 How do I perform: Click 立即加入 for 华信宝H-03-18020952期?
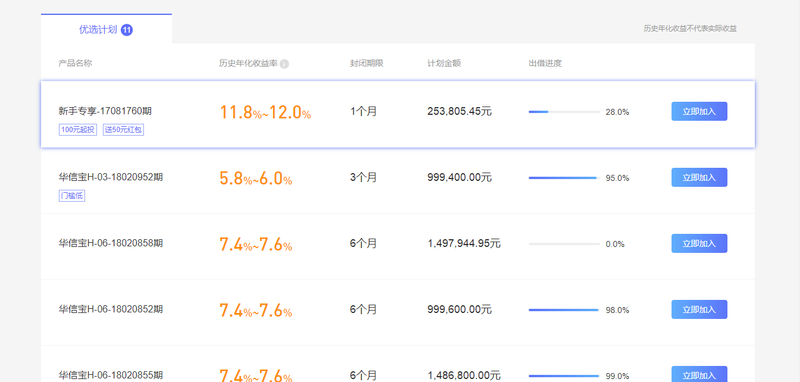click(699, 177)
